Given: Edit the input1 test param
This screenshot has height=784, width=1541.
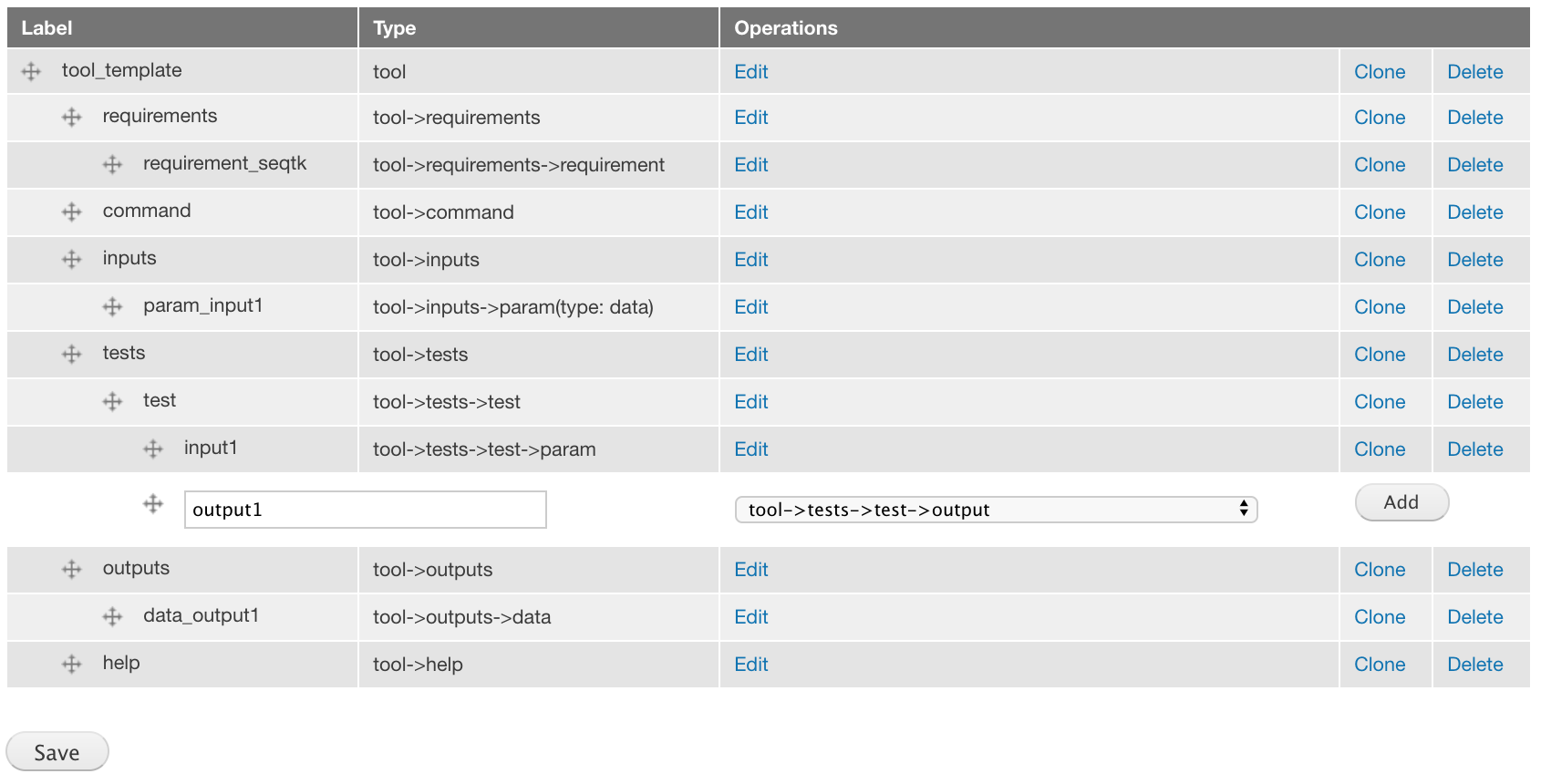Looking at the screenshot, I should (x=751, y=449).
